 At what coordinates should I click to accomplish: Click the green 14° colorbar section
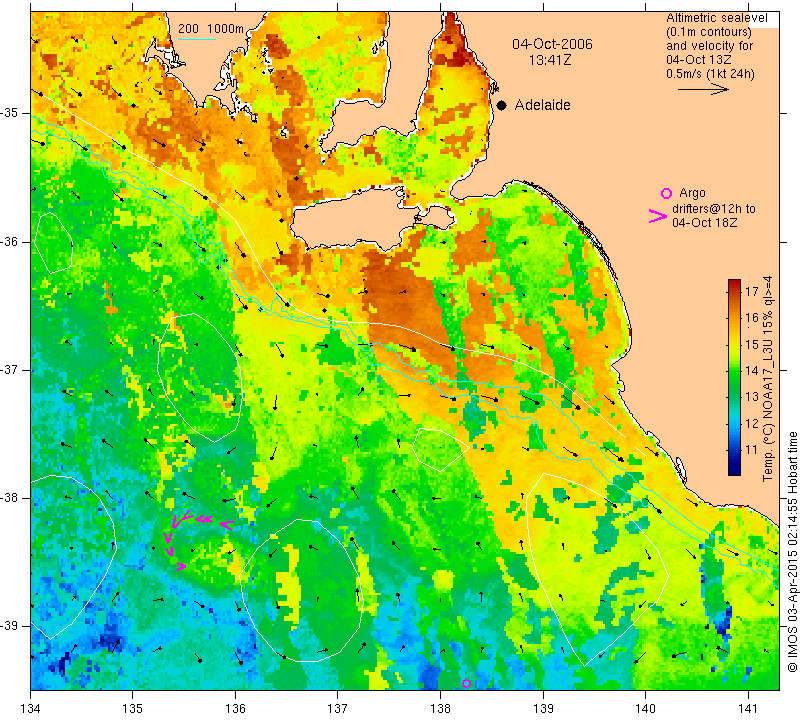[x=734, y=370]
